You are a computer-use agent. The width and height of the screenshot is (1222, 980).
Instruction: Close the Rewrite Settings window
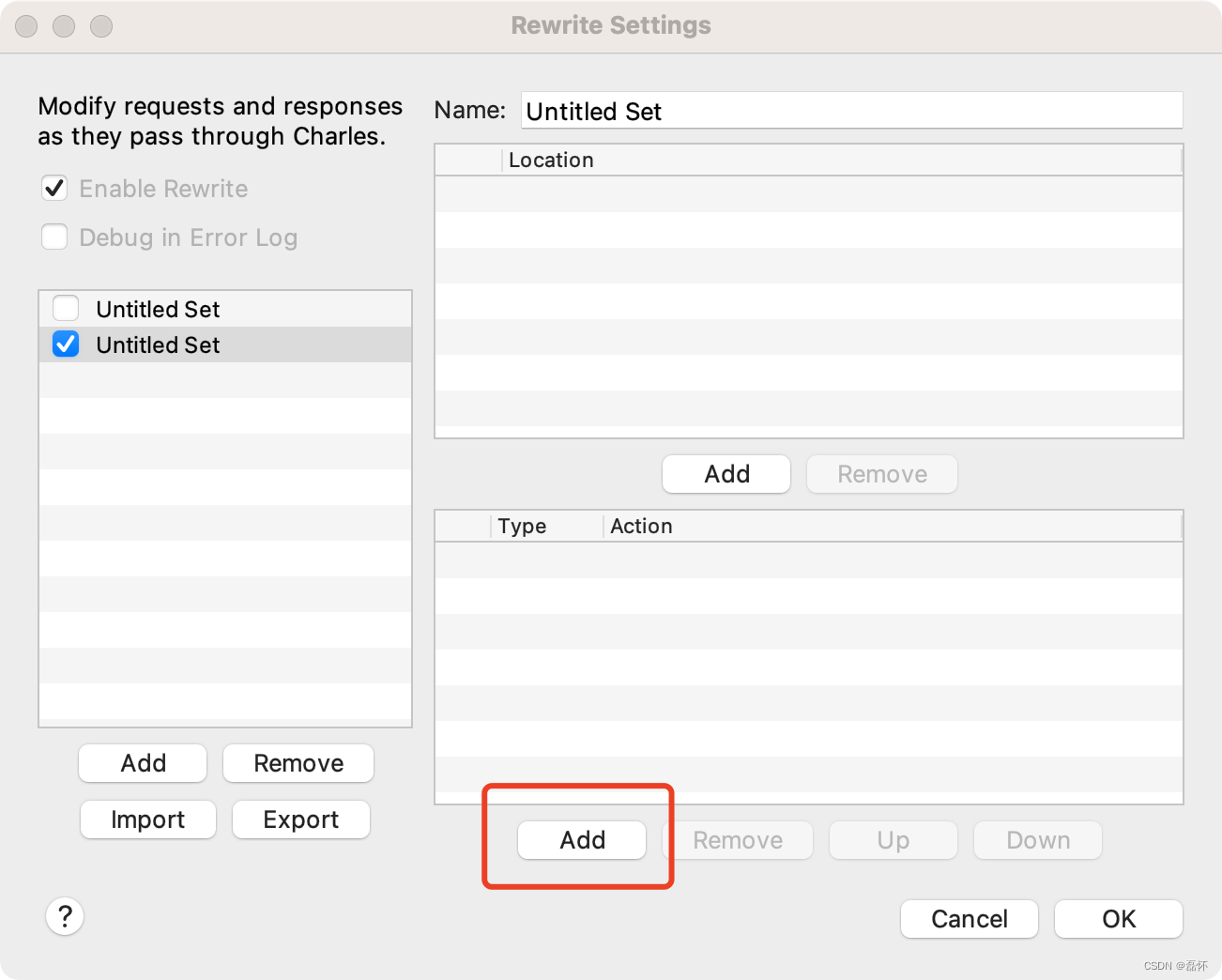[26, 26]
